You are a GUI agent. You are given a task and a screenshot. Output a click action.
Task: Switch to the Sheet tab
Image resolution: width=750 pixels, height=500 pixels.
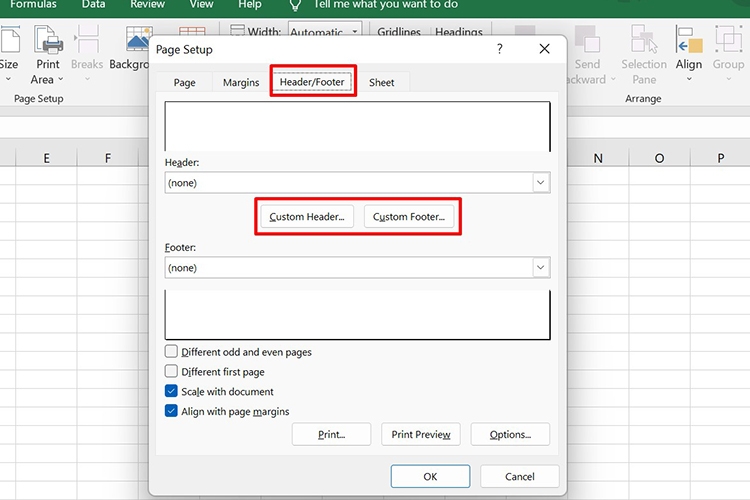[382, 82]
